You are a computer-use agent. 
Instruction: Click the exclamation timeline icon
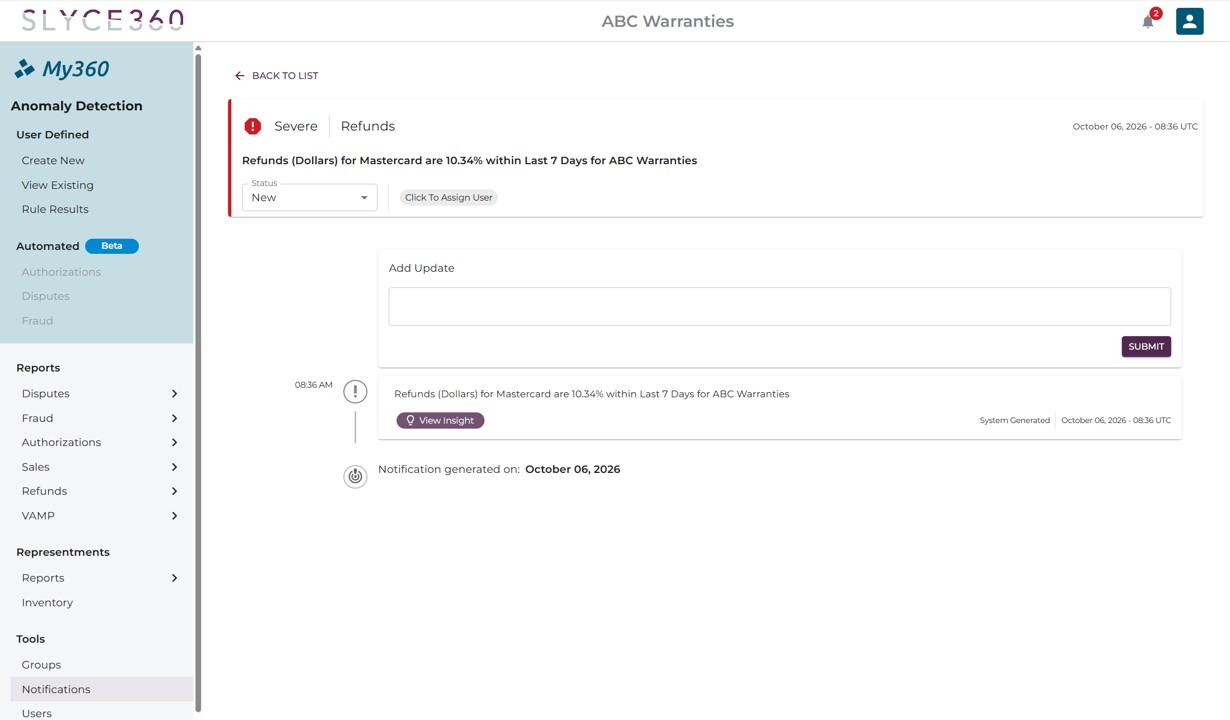point(355,392)
